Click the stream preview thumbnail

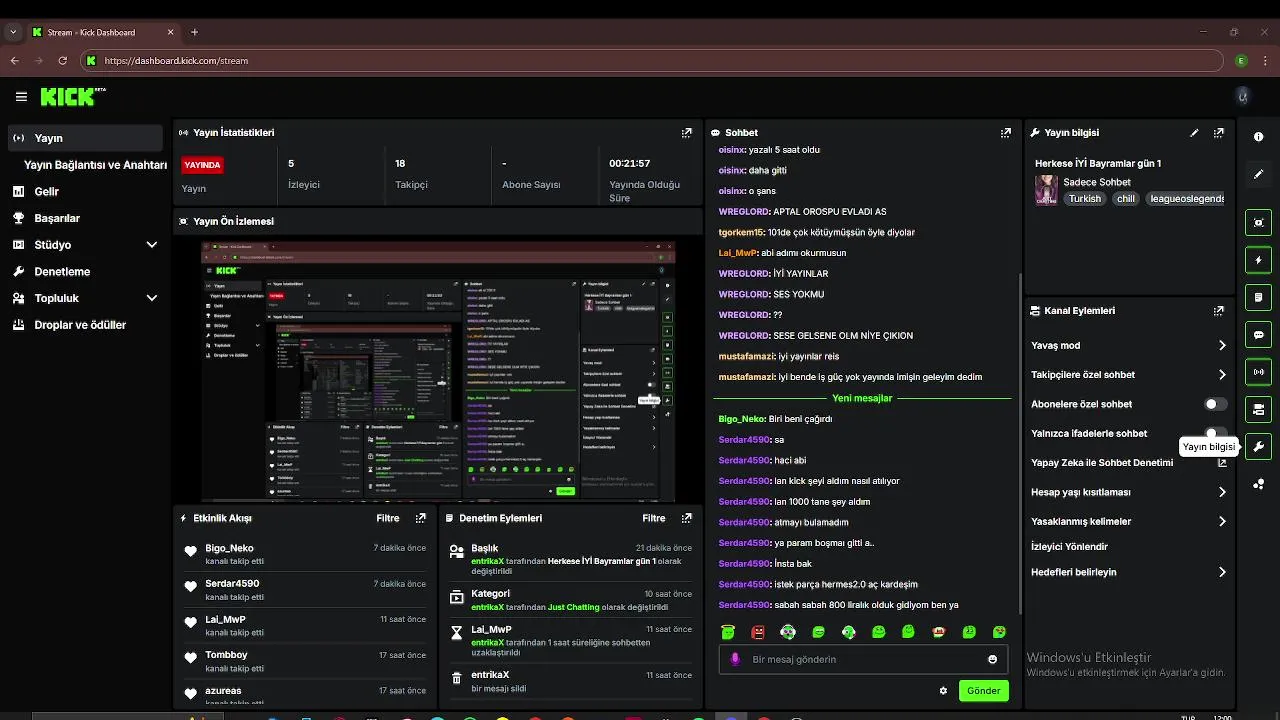438,371
